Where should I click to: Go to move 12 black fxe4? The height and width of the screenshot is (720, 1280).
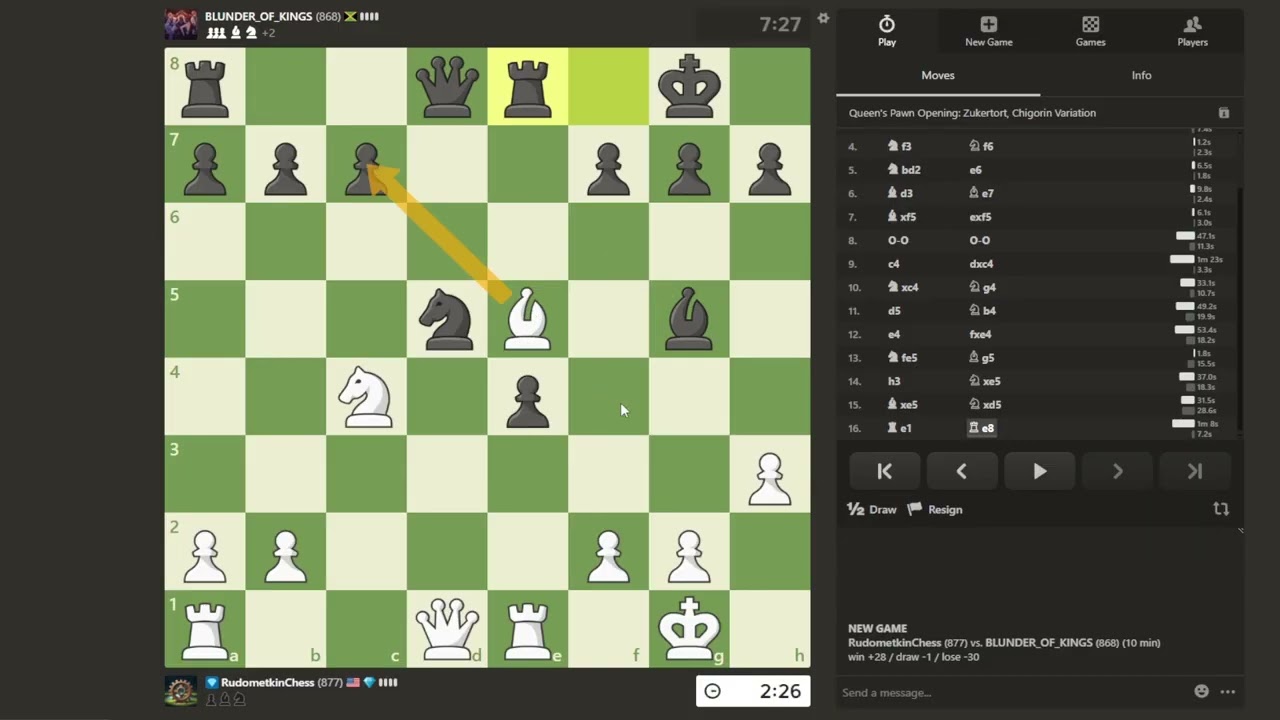(981, 334)
